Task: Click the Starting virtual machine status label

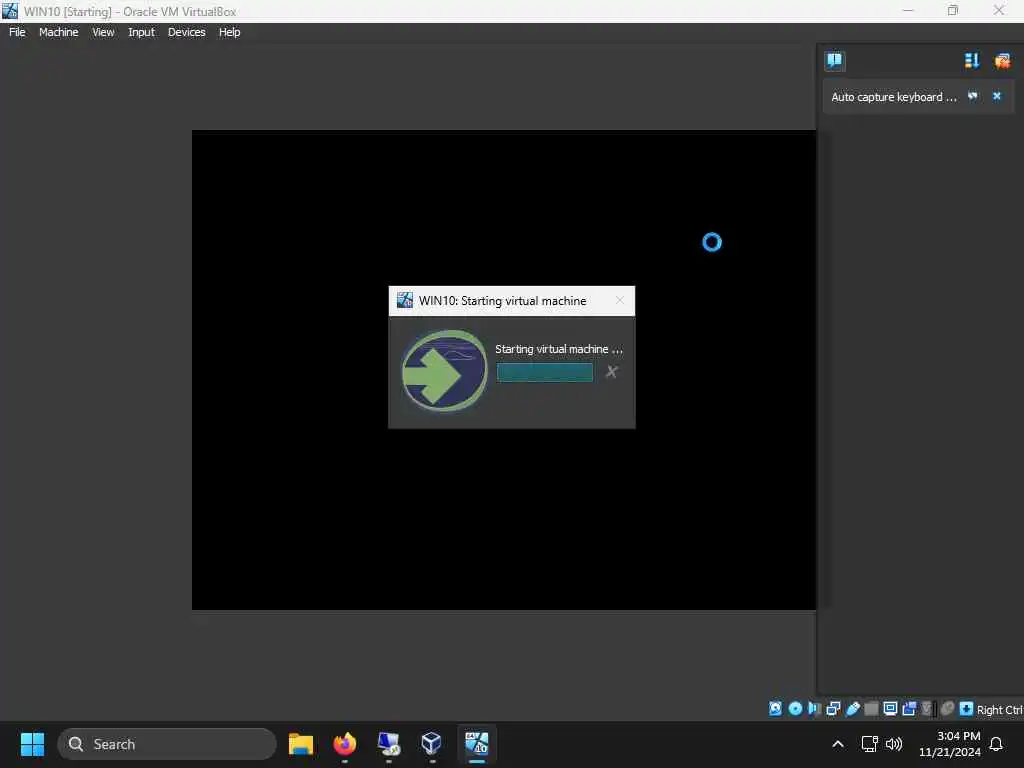Action: coord(558,349)
